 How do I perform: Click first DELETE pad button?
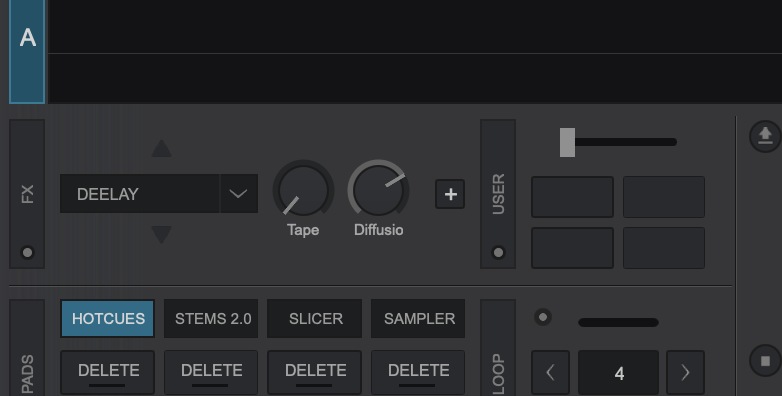108,372
